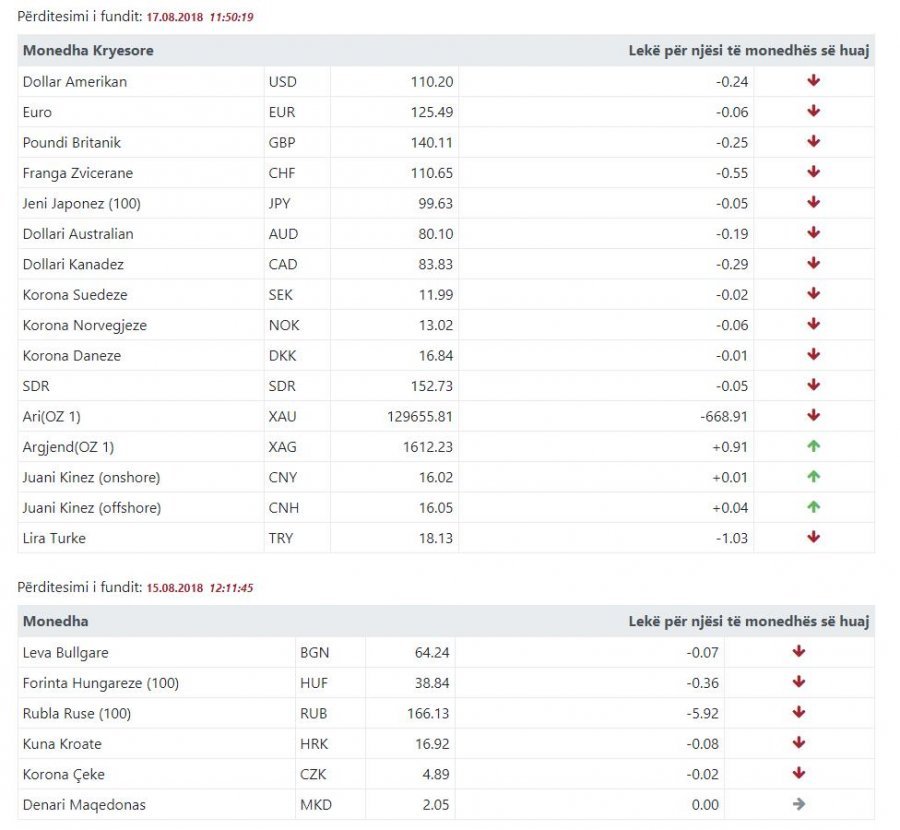Click the 129655.81 gold rate value
Image resolution: width=900 pixels, height=830 pixels.
pos(419,416)
